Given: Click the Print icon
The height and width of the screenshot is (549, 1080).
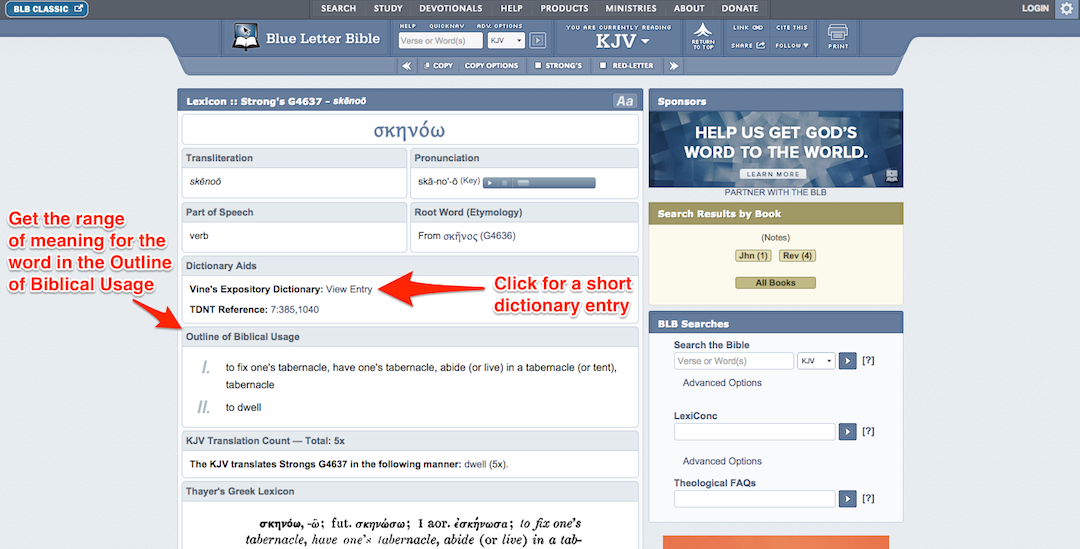Looking at the screenshot, I should (838, 36).
